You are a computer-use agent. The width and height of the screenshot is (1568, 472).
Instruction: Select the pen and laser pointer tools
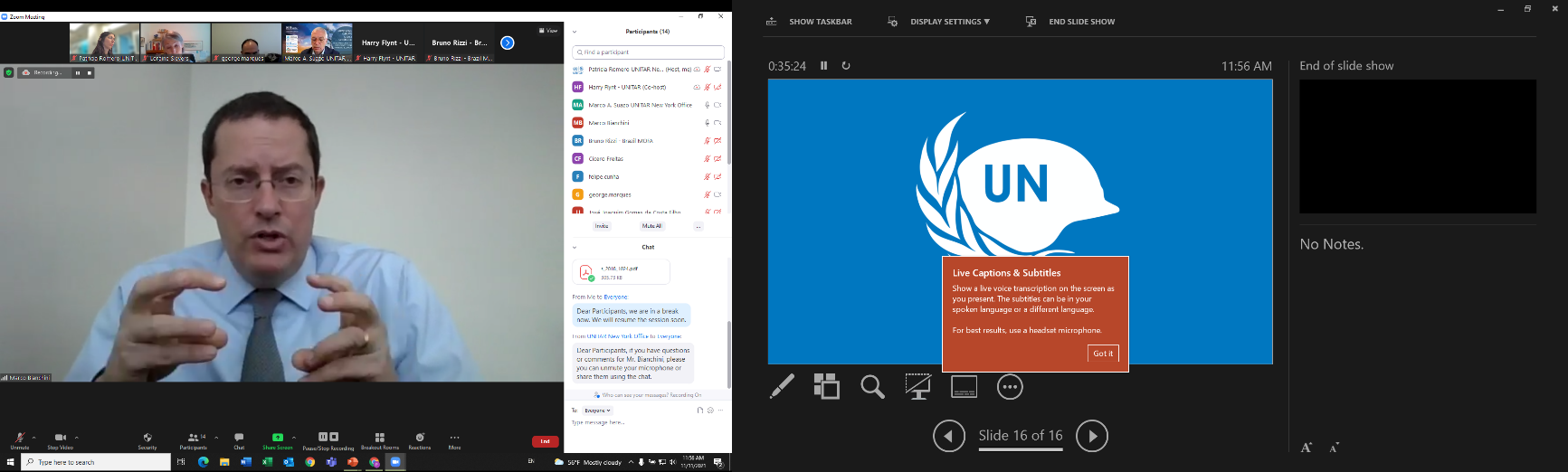tap(782, 387)
